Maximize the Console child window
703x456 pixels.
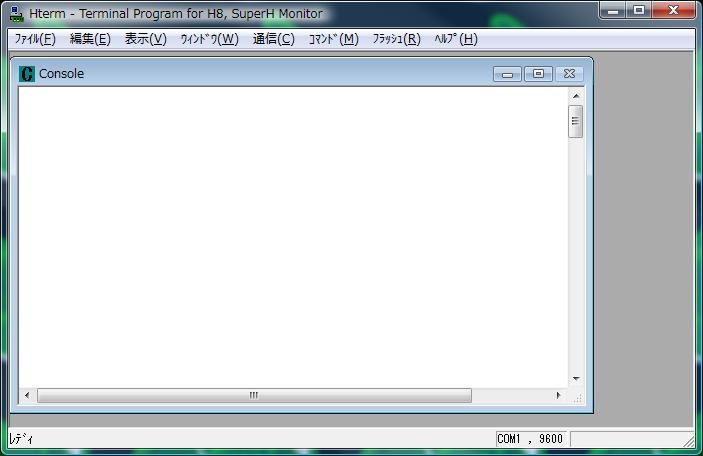click(x=538, y=74)
